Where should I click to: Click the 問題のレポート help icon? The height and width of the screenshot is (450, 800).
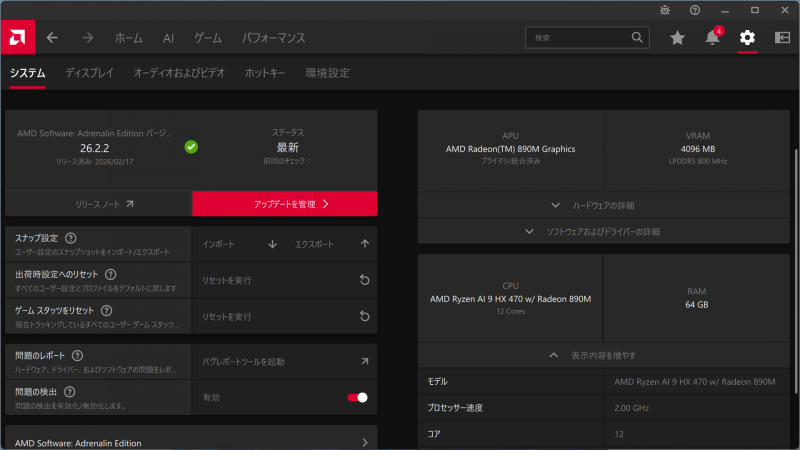coord(77,356)
